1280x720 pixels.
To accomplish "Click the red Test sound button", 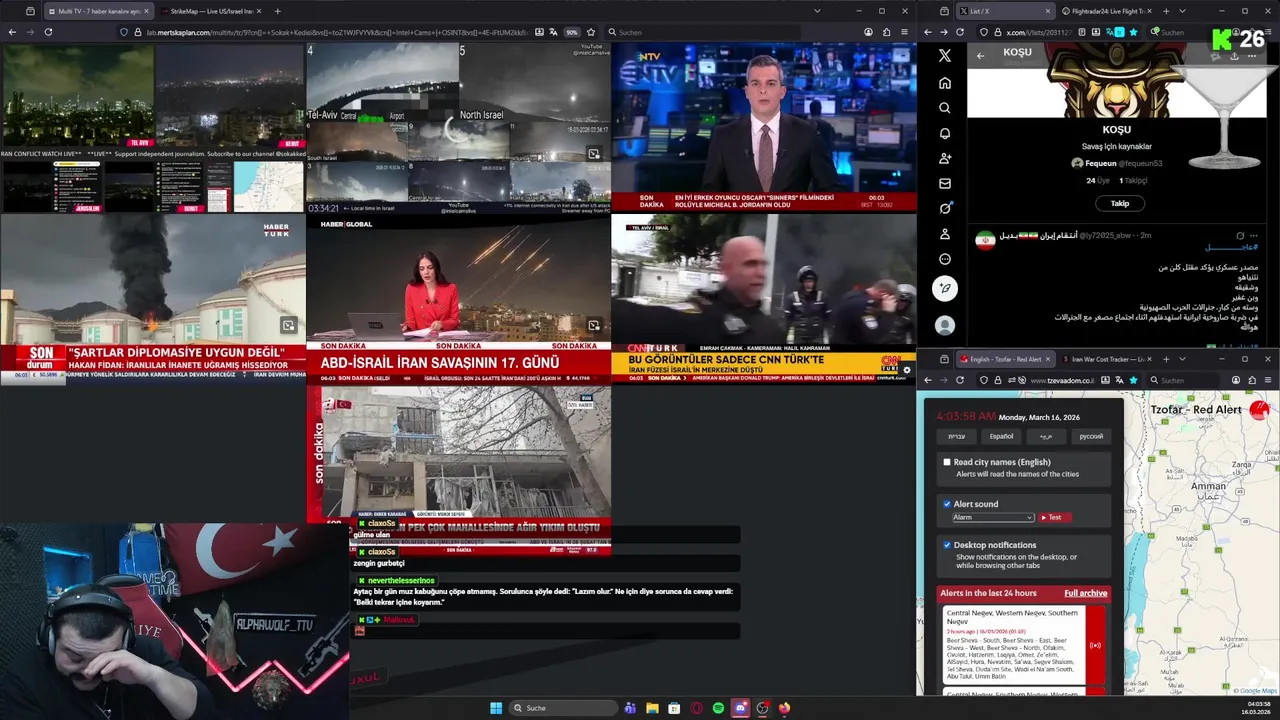I will (1055, 517).
